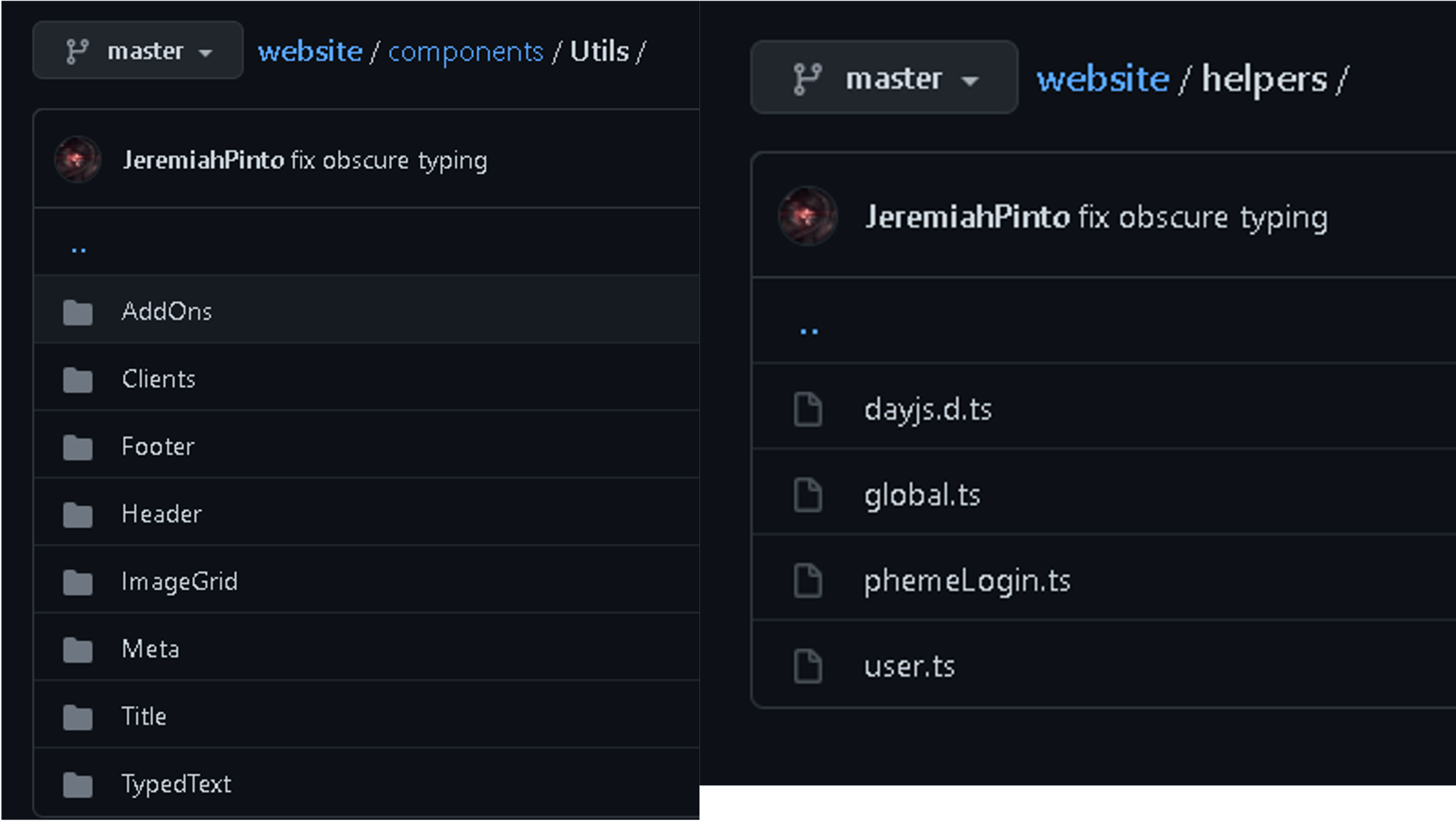Click the file icon beside dayjs.d.ts
Image resolution: width=1456 pixels, height=821 pixels.
coord(809,409)
